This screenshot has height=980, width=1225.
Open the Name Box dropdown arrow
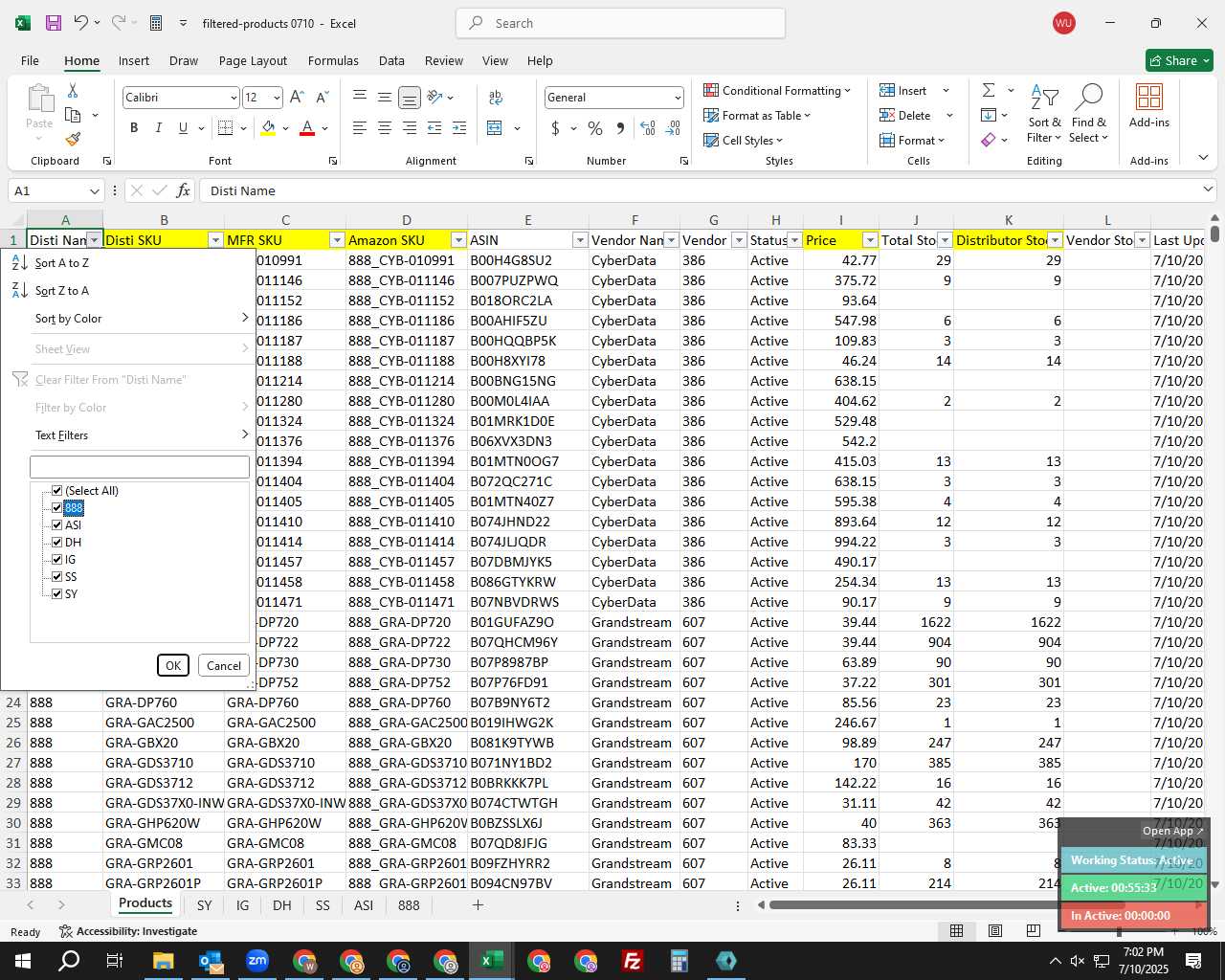(94, 190)
